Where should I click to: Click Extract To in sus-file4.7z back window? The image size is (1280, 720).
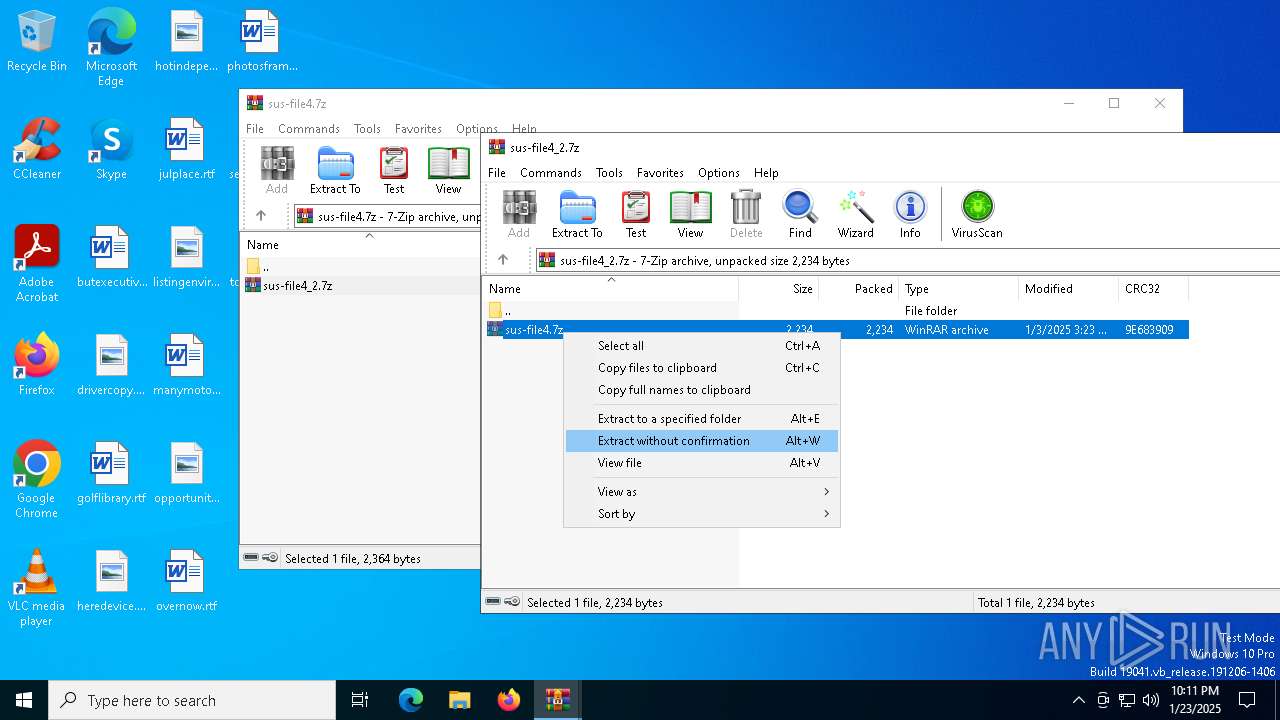(x=335, y=171)
